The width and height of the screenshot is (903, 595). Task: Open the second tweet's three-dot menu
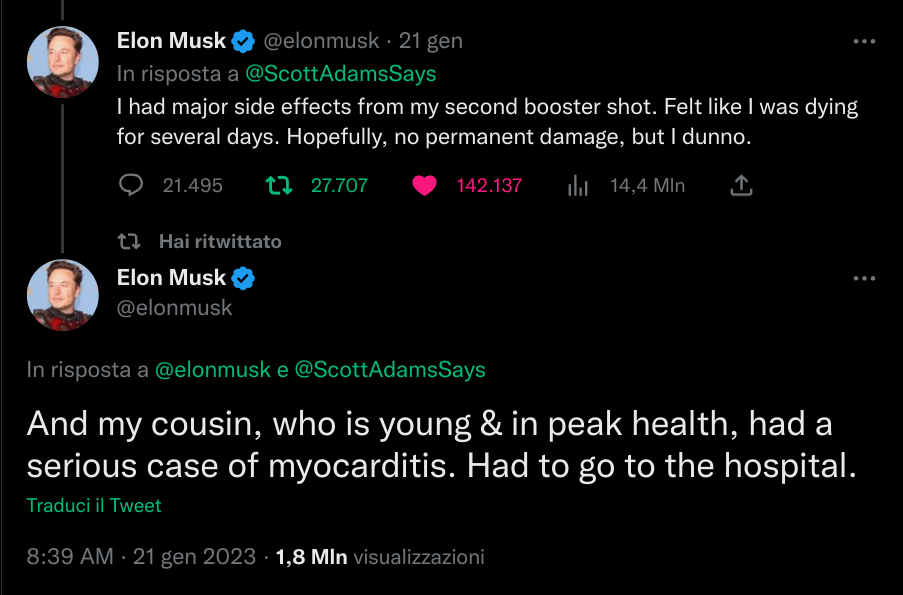pyautogui.click(x=863, y=278)
